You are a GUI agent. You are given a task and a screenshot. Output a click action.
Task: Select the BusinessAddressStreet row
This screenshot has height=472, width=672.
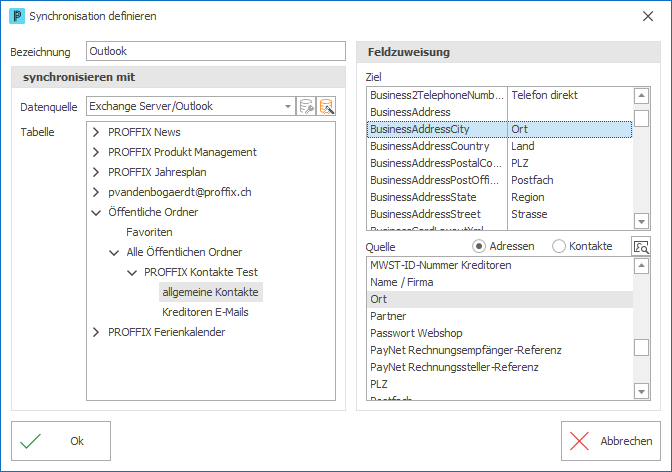[499, 214]
